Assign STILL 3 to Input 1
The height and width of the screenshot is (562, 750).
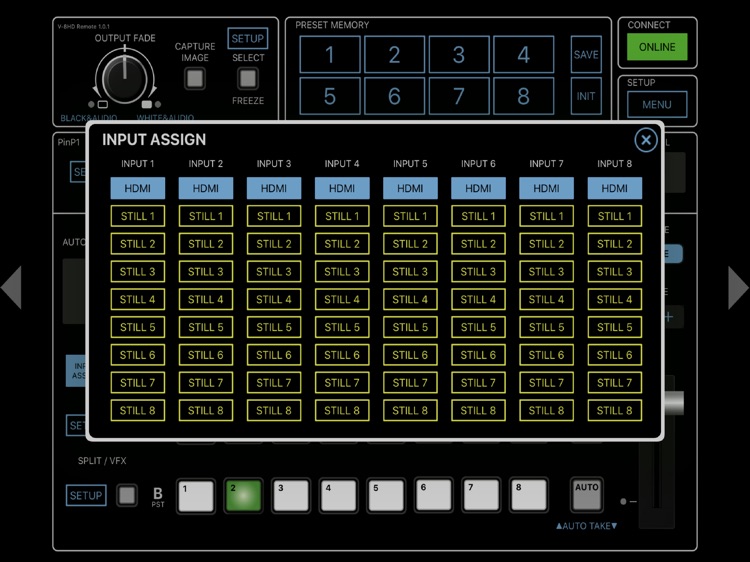tap(138, 272)
